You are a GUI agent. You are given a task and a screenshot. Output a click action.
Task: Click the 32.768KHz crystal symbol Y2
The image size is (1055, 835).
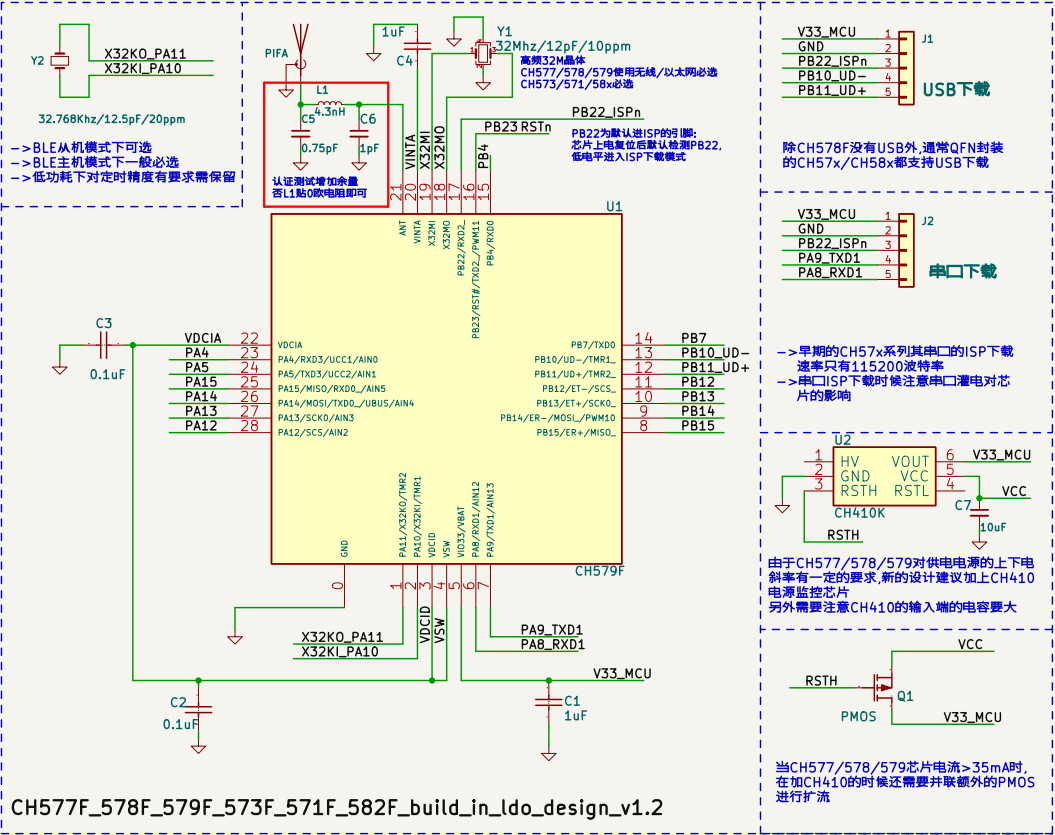[60, 62]
